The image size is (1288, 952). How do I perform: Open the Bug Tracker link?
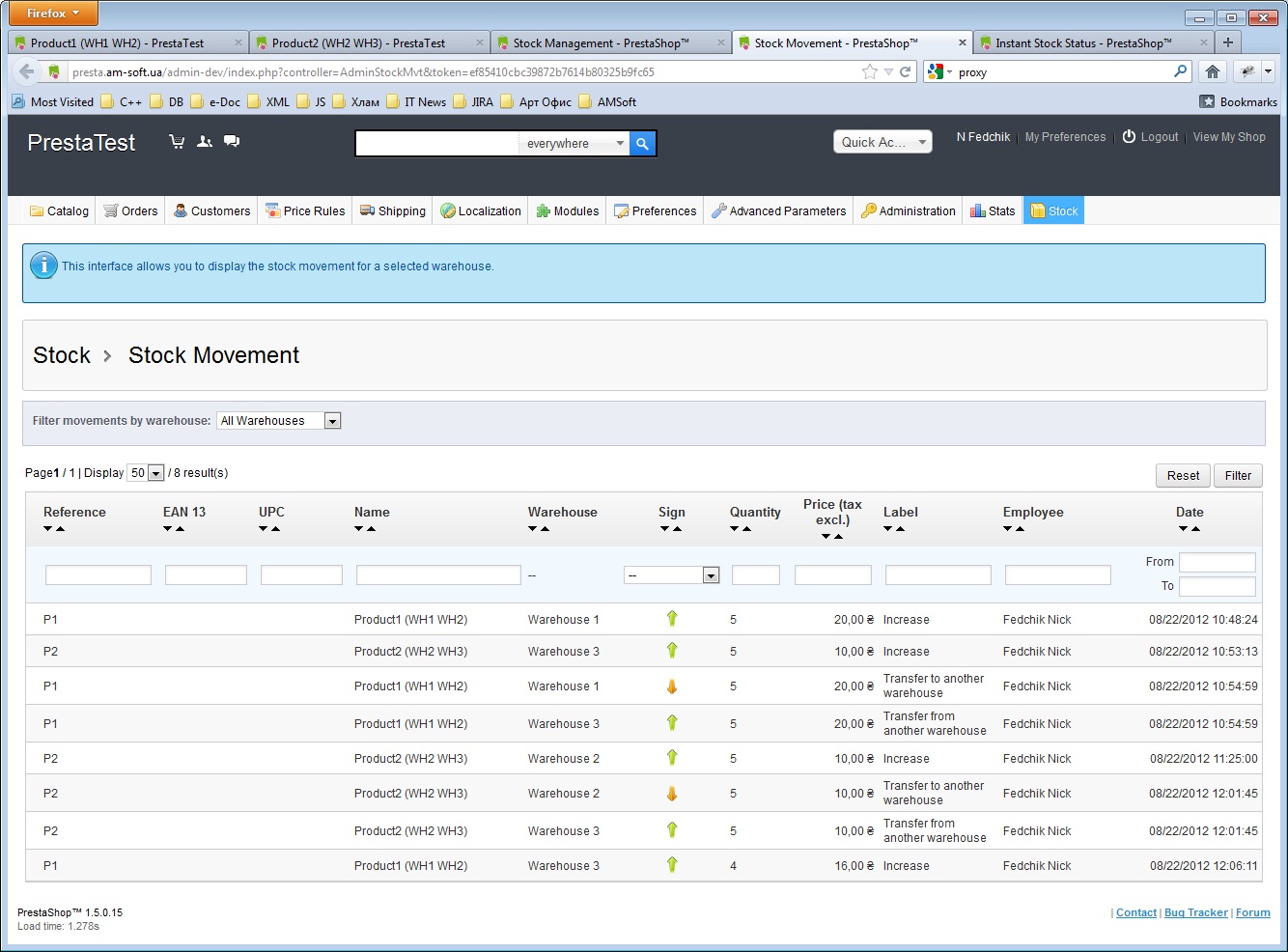click(1195, 912)
